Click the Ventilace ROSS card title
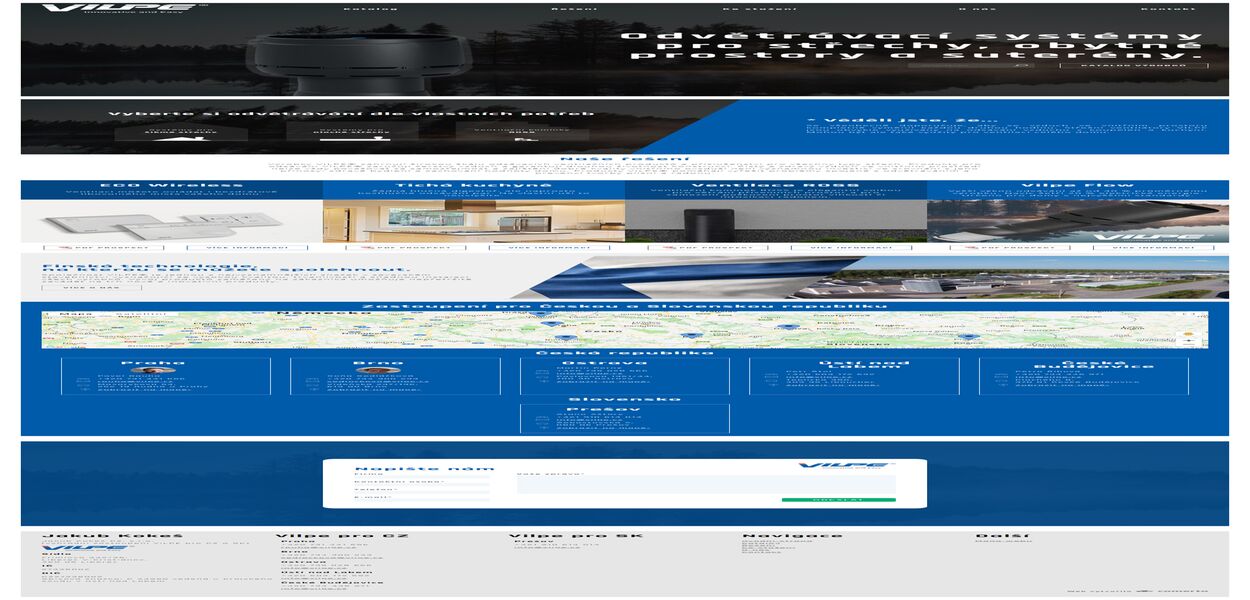1250x600 pixels. point(776,185)
